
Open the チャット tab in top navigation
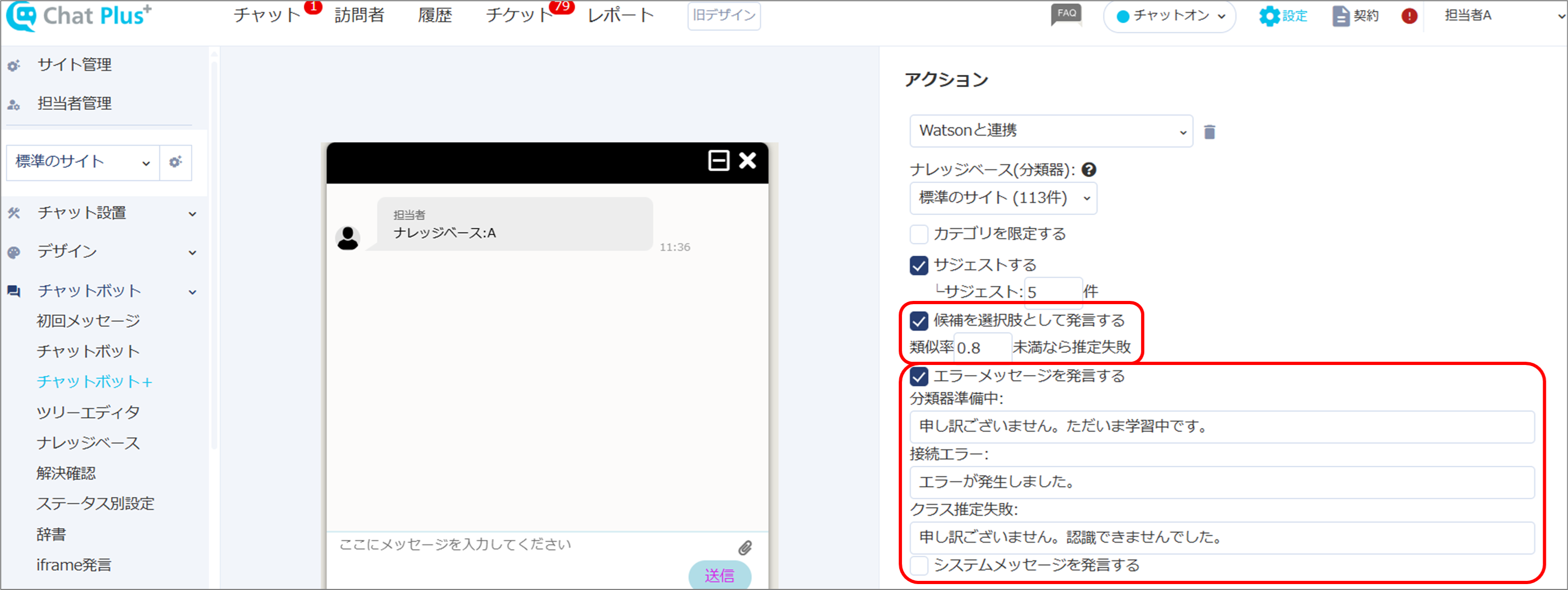(267, 15)
